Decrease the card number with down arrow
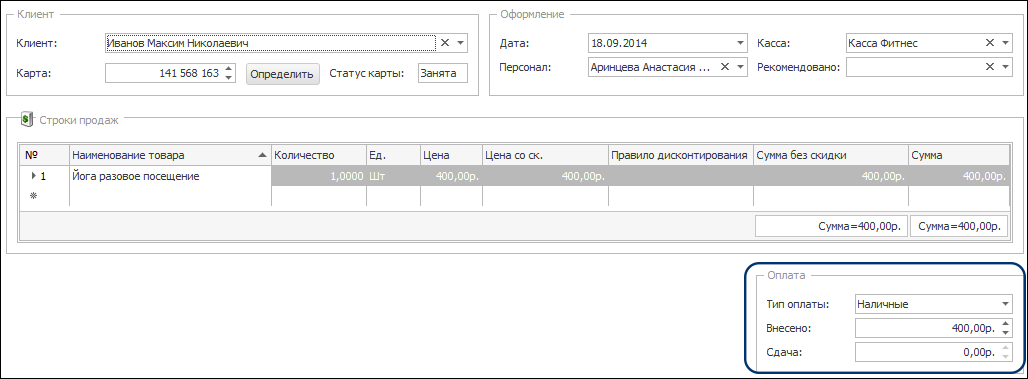This screenshot has width=1028, height=379. point(228,78)
